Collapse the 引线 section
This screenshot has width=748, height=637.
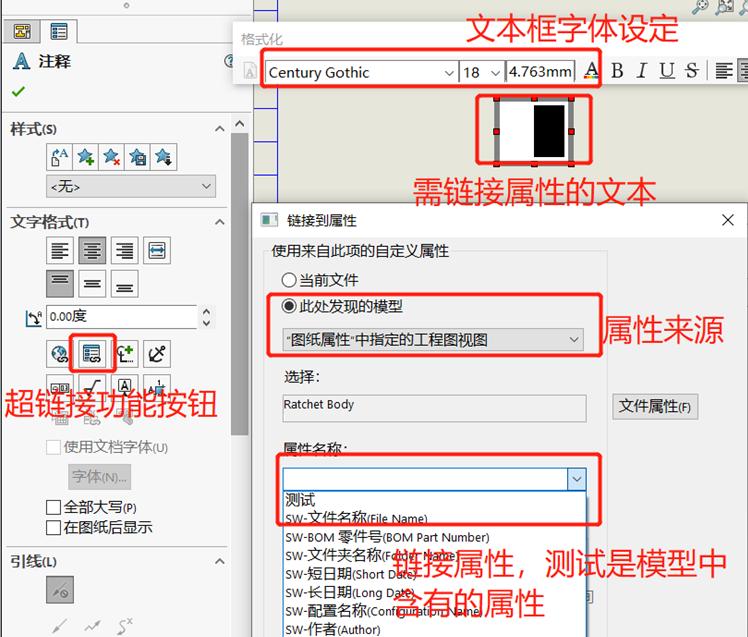tap(219, 561)
